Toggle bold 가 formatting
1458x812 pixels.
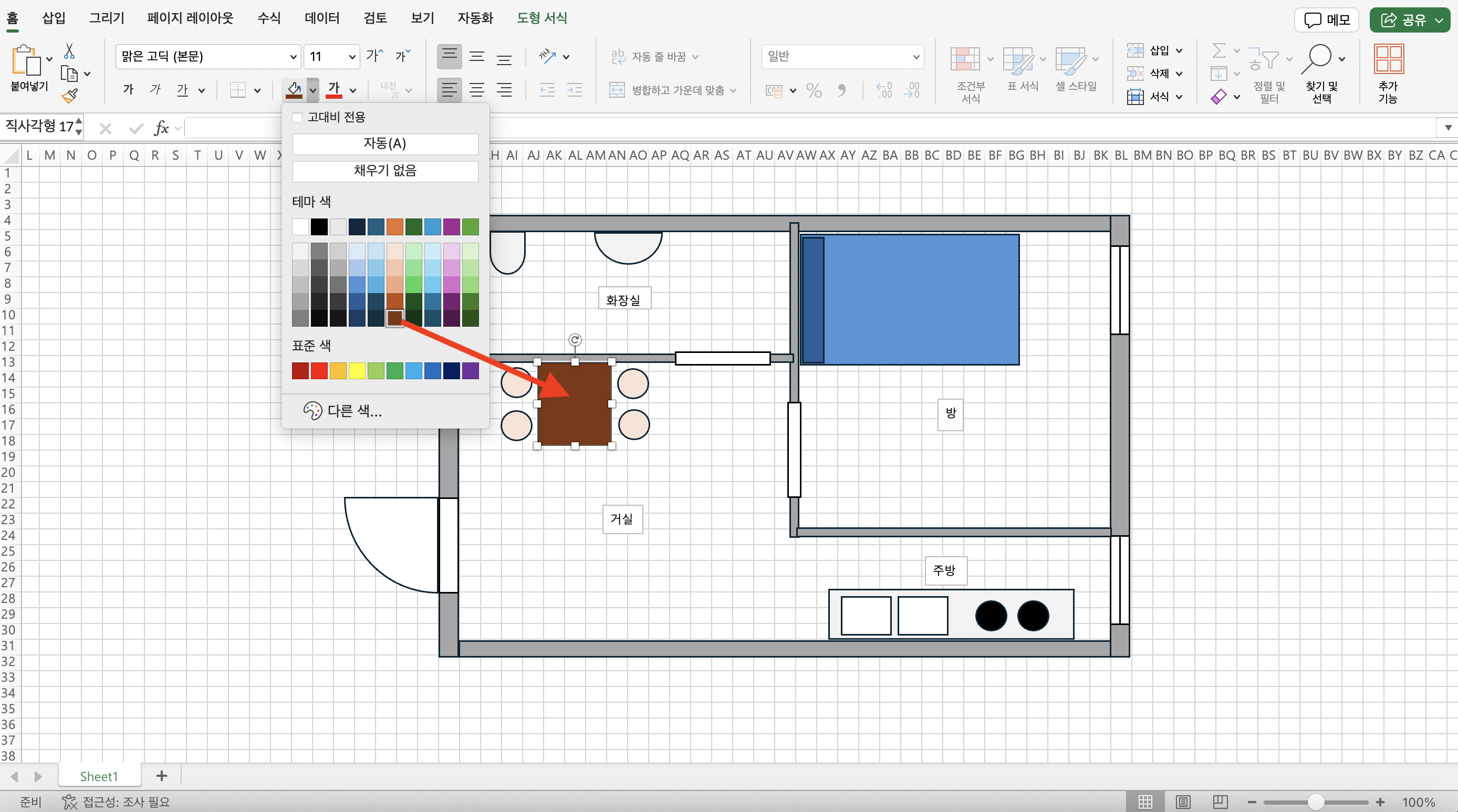tap(129, 89)
